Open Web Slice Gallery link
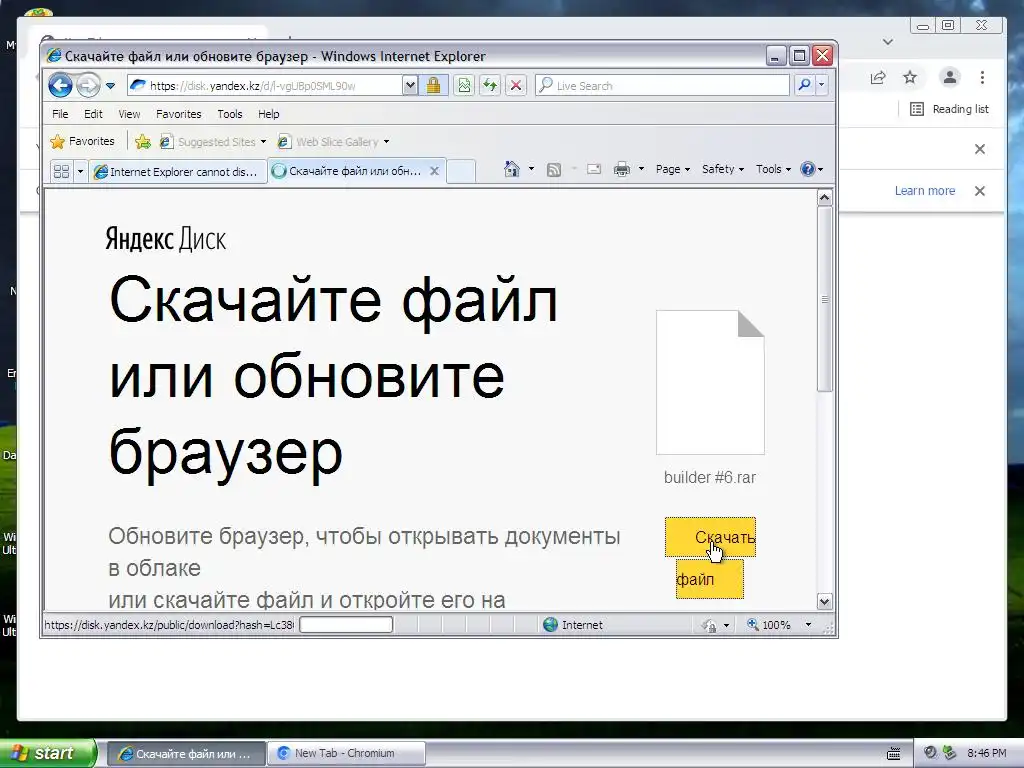Viewport: 1024px width, 768px height. click(333, 142)
